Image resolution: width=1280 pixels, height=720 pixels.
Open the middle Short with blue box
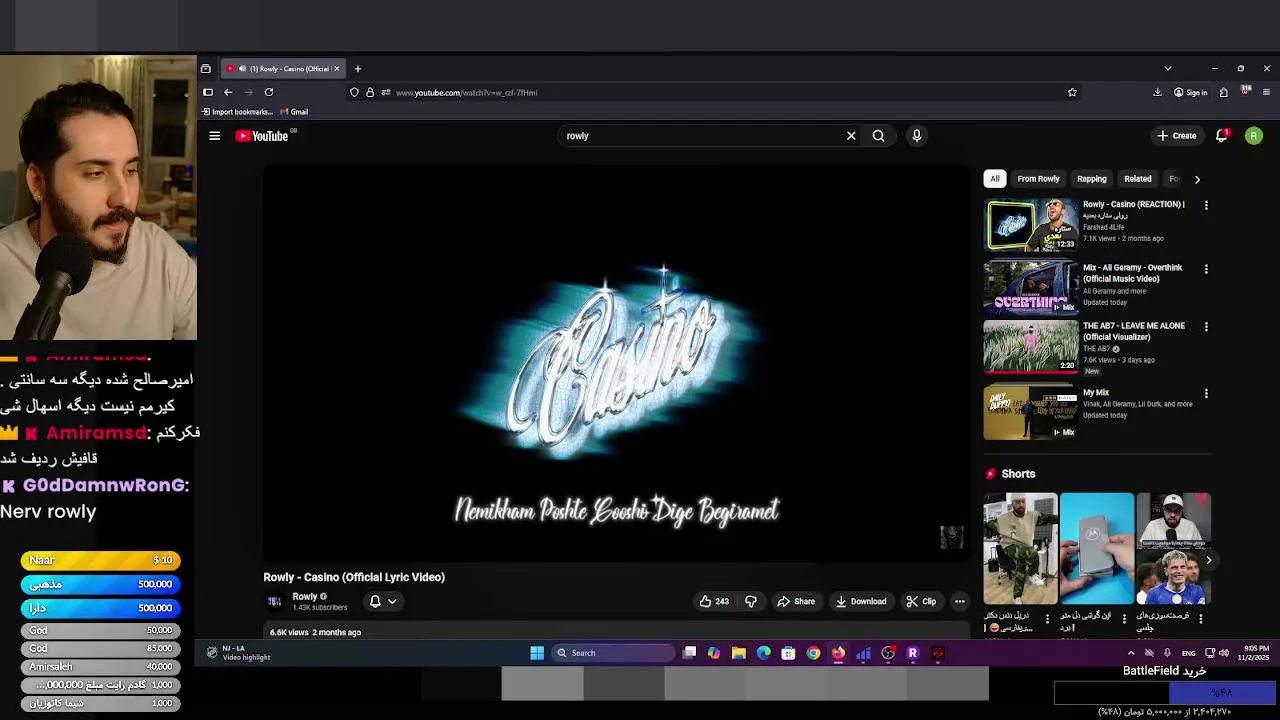(x=1097, y=549)
